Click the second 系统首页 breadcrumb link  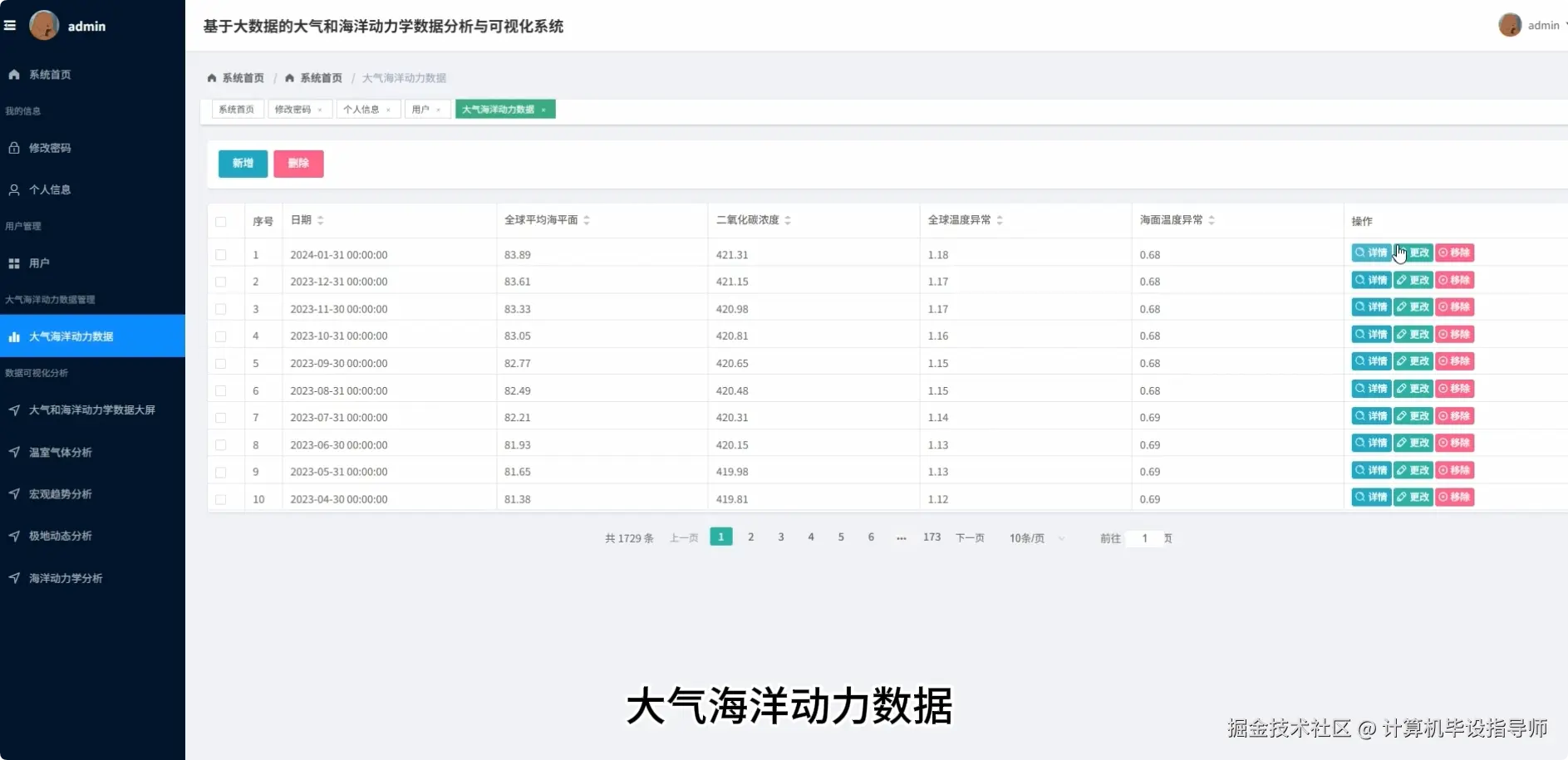pos(321,78)
